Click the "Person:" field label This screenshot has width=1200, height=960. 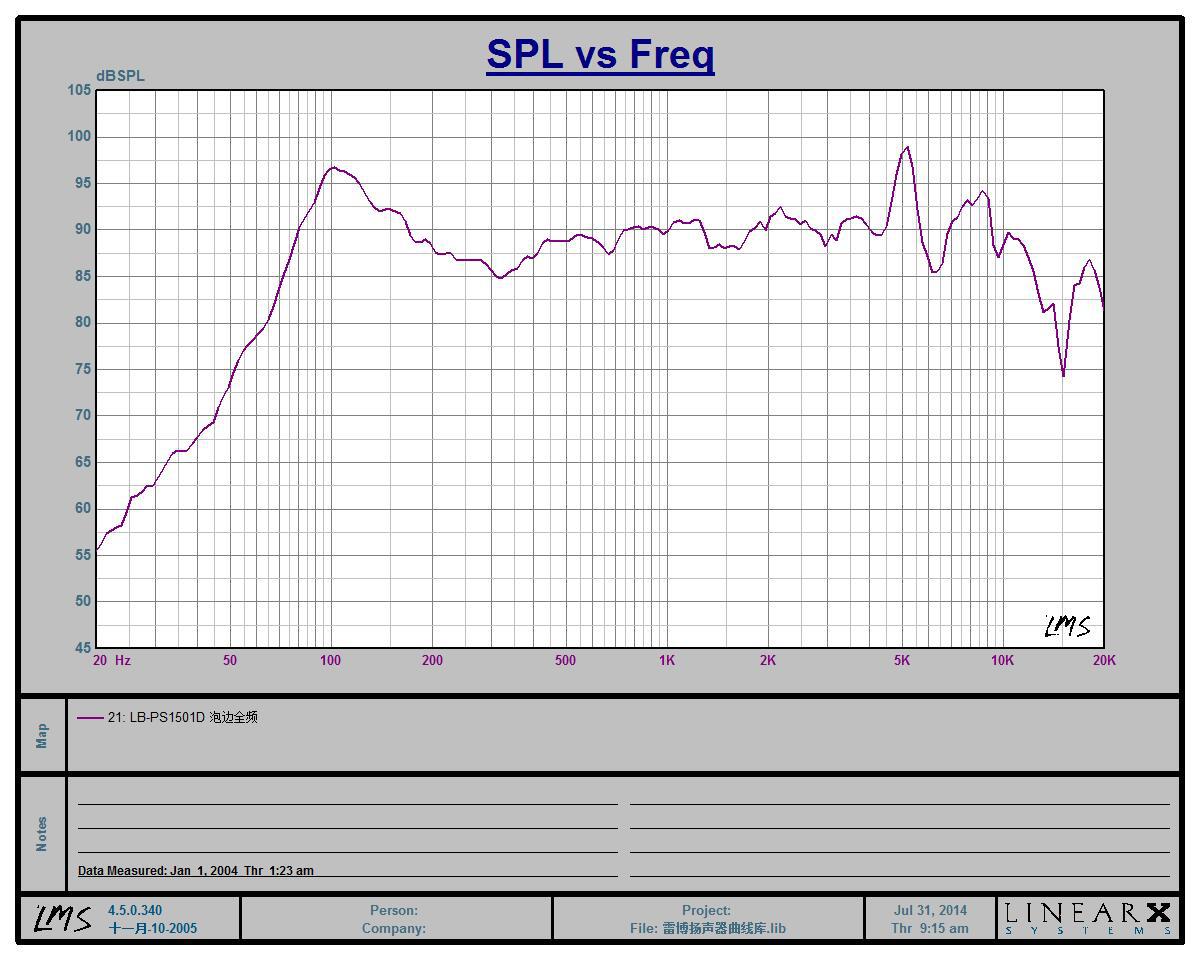(394, 910)
